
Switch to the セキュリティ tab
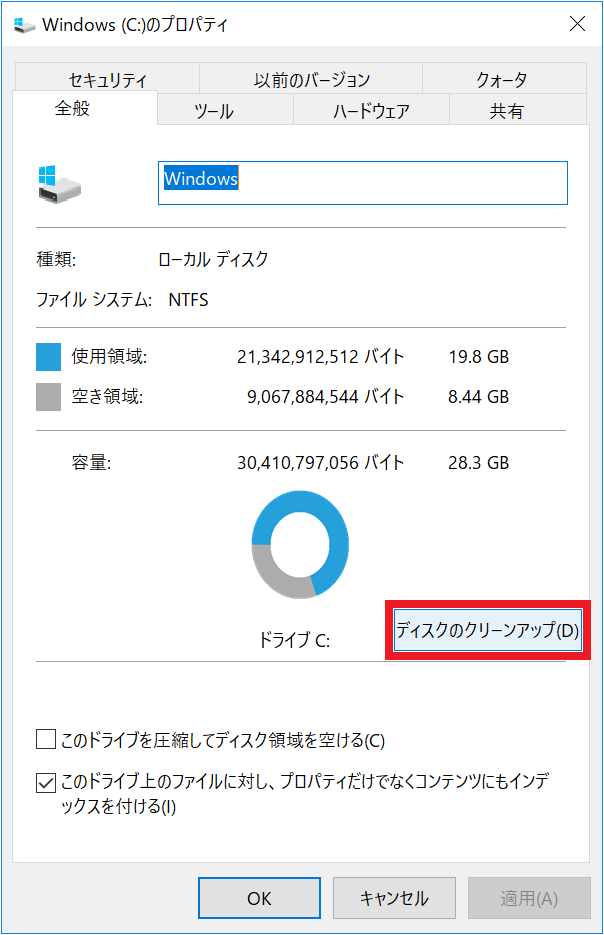coord(107,79)
